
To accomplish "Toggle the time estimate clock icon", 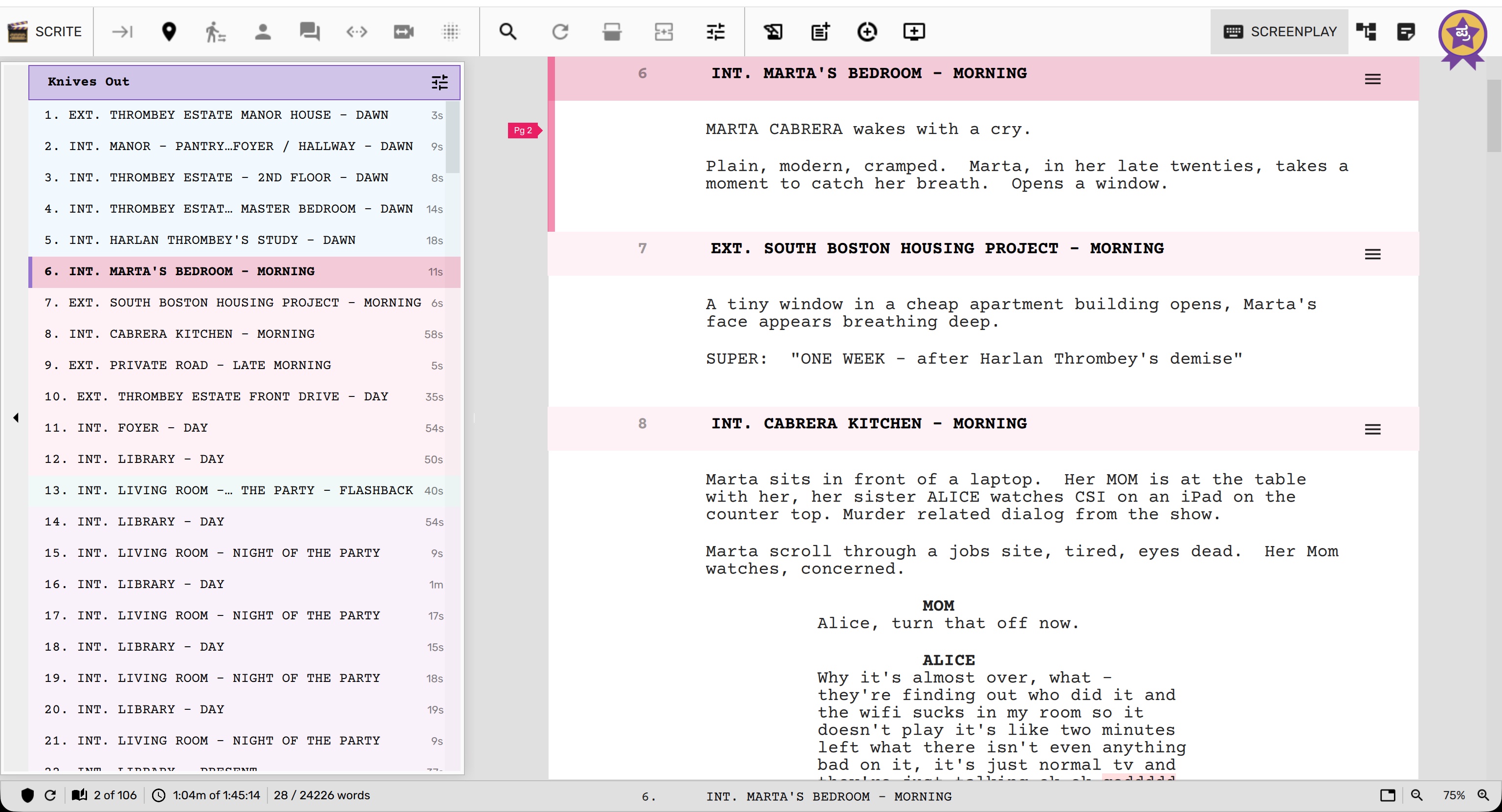I will click(x=158, y=795).
